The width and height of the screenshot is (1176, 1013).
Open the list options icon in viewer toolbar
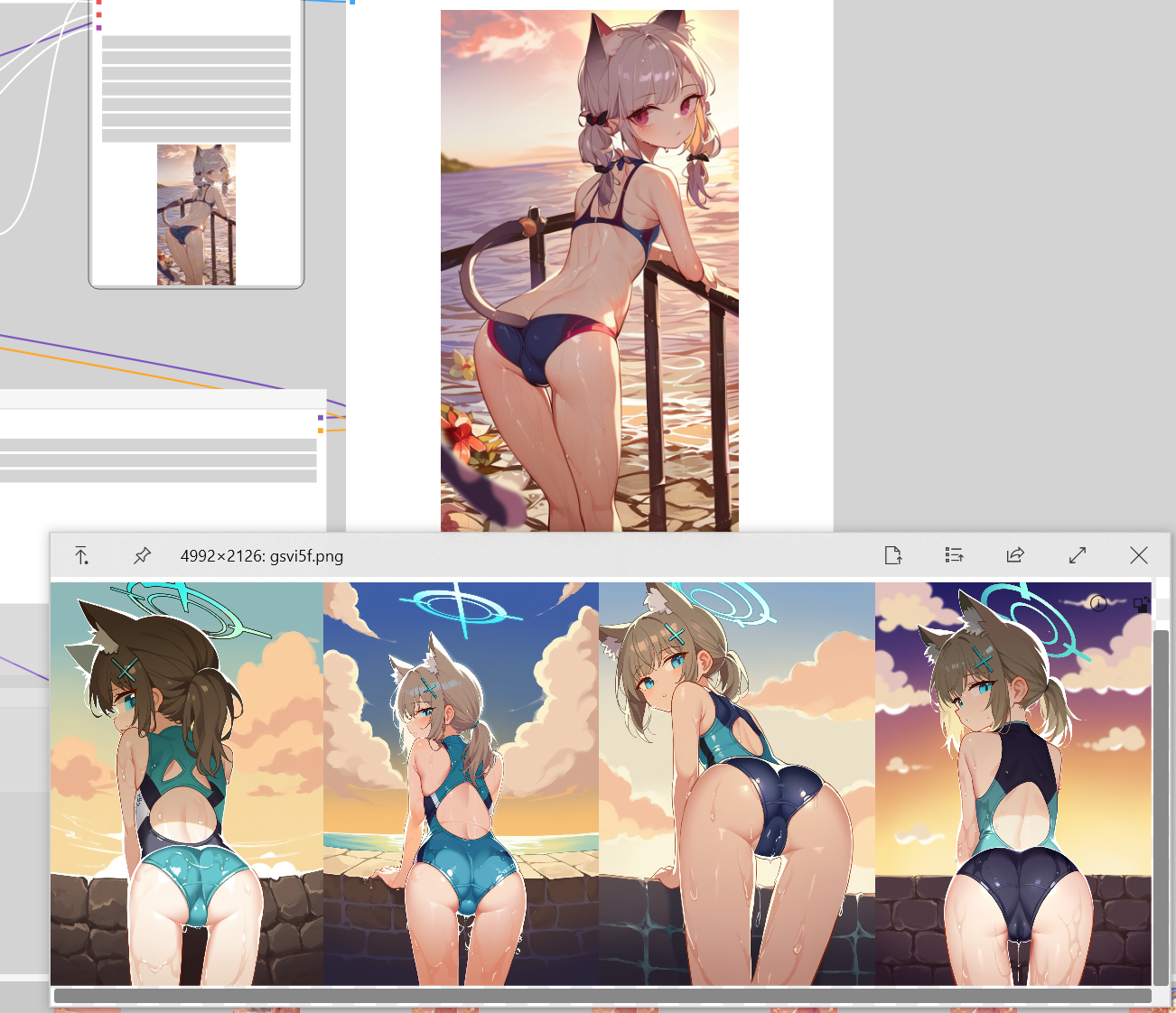(954, 555)
